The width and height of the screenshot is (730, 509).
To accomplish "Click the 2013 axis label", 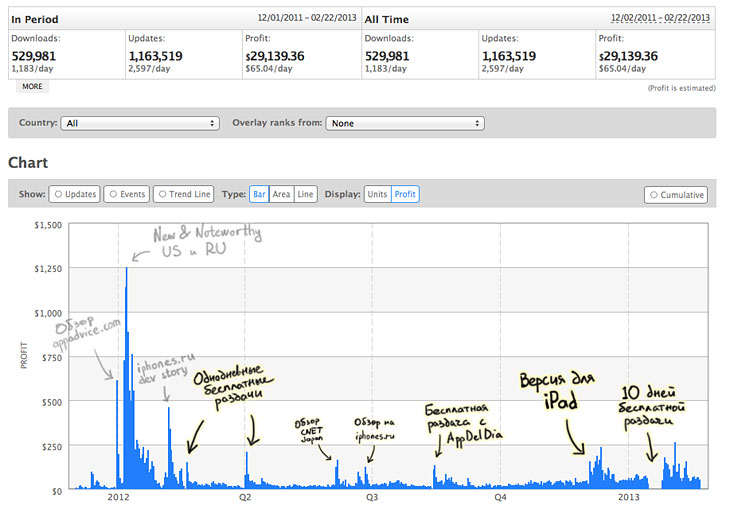I will pos(629,497).
